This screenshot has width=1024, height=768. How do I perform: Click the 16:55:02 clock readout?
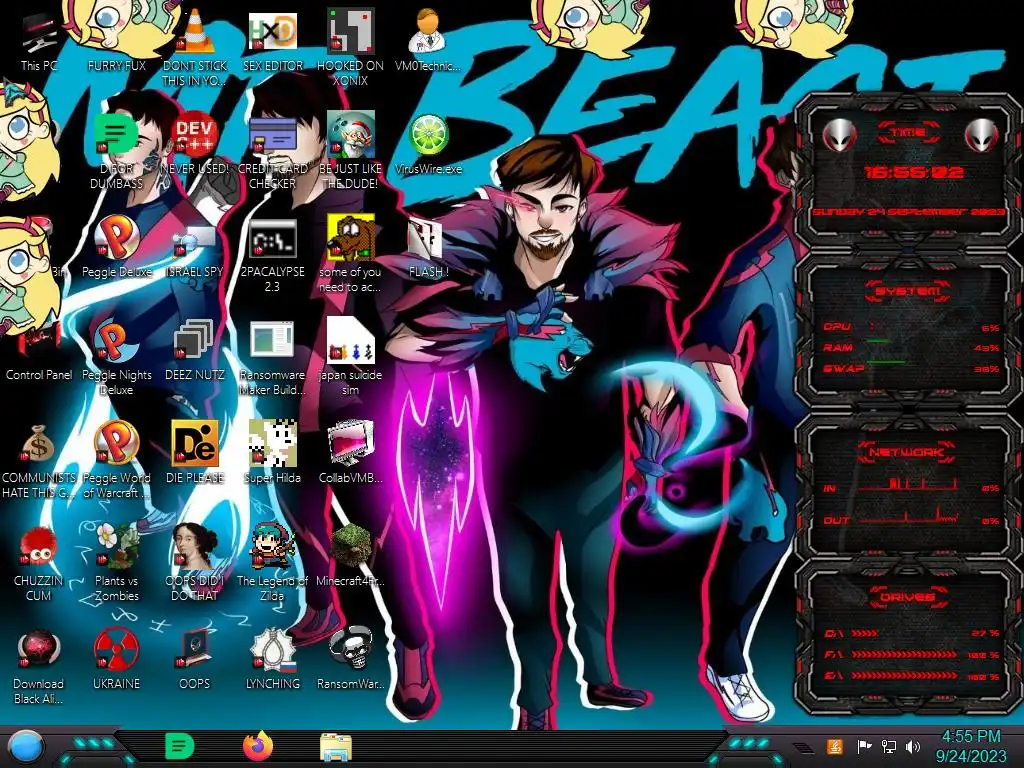(x=914, y=172)
